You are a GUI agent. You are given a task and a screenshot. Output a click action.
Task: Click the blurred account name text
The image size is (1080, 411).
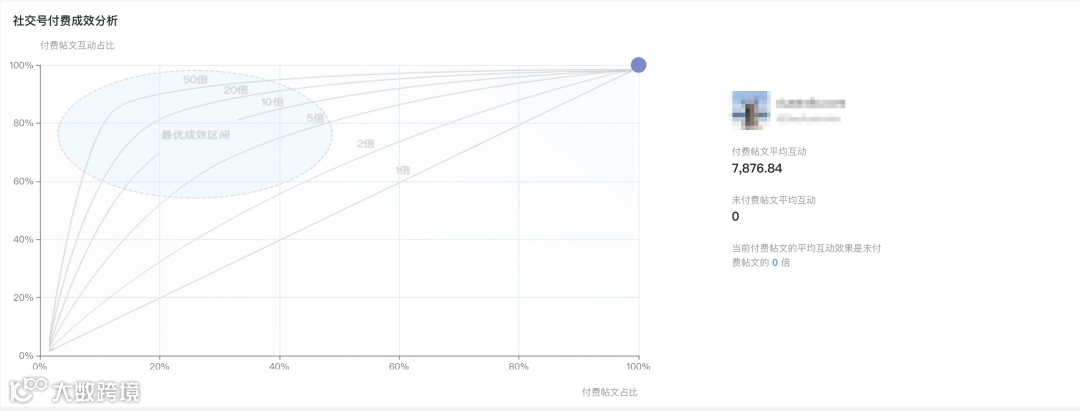[x=811, y=102]
